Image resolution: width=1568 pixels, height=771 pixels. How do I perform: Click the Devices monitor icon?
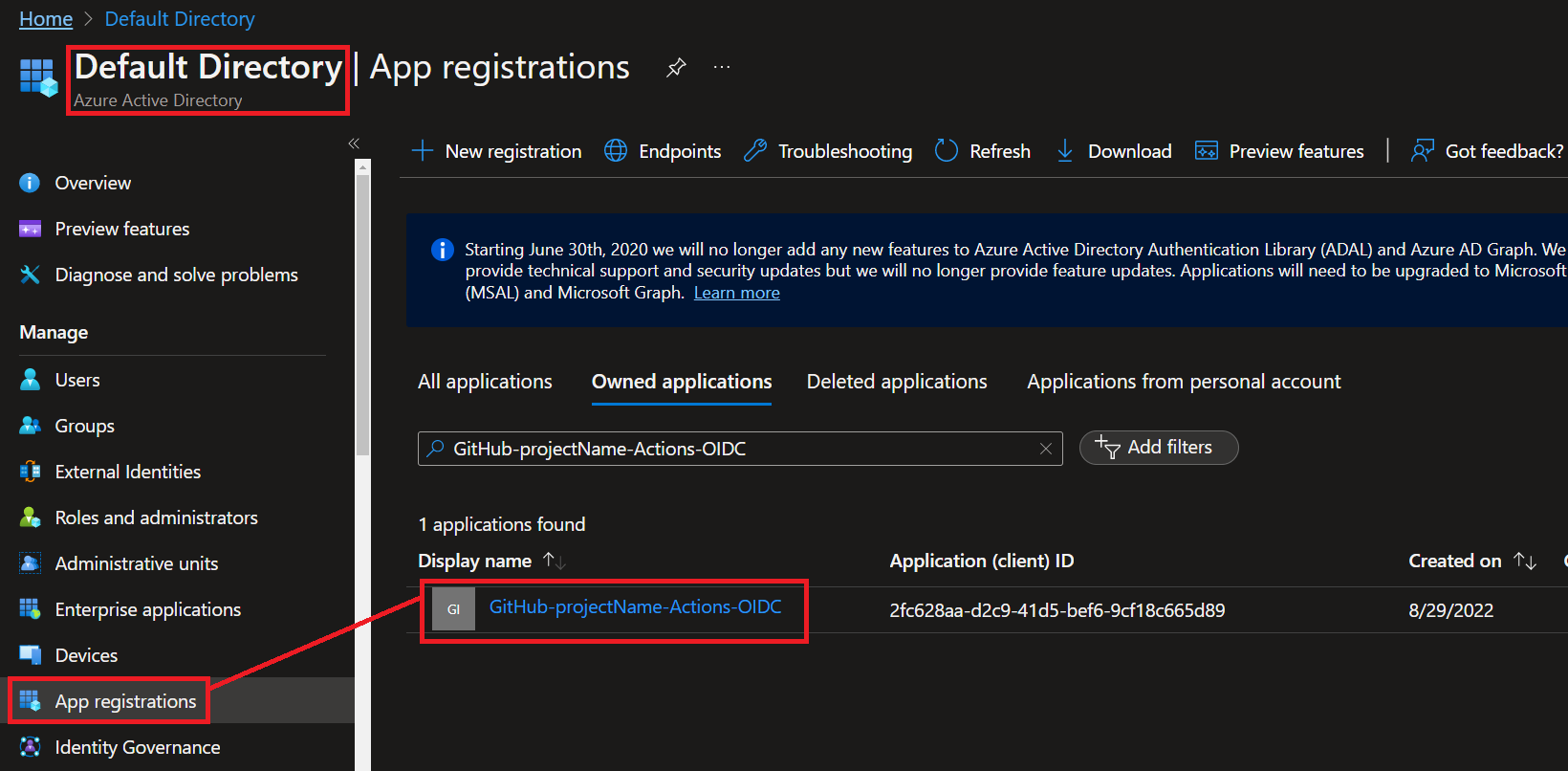point(30,655)
